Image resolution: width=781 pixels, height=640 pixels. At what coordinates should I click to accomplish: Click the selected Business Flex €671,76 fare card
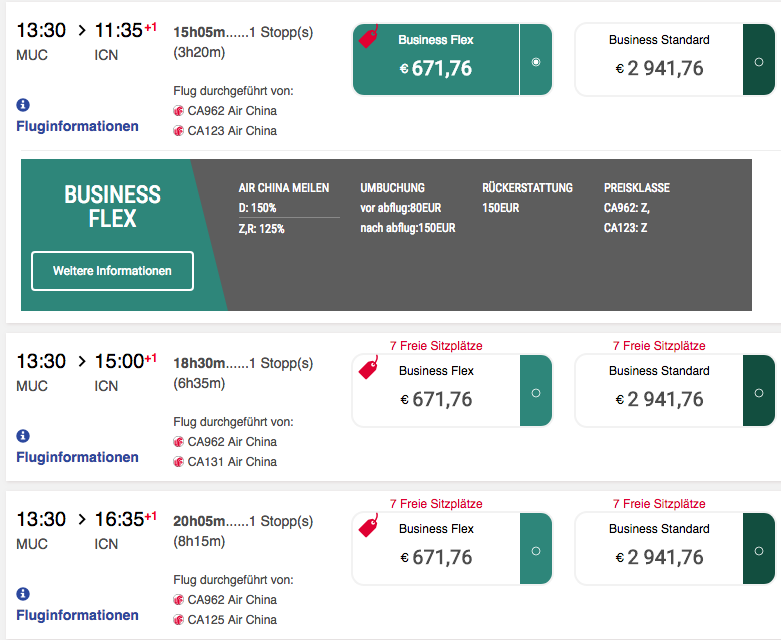[436, 60]
